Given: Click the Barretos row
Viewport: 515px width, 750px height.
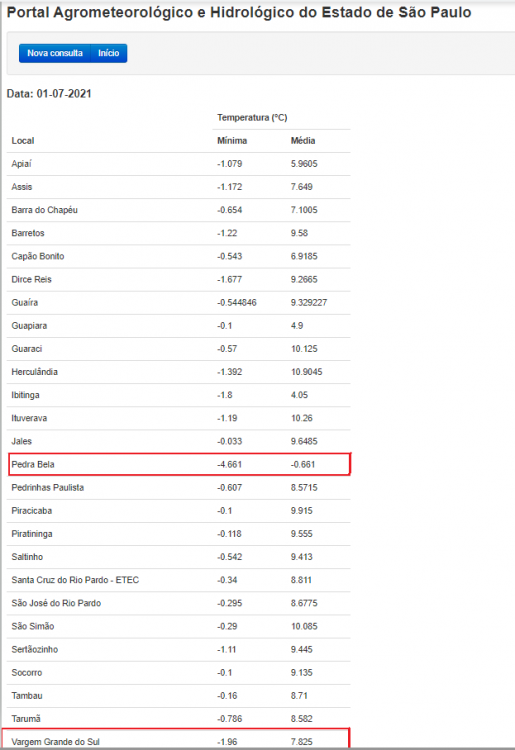Looking at the screenshot, I should [x=179, y=233].
